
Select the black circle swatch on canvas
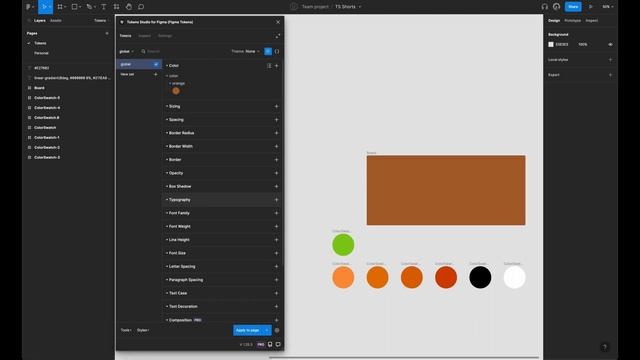480,278
